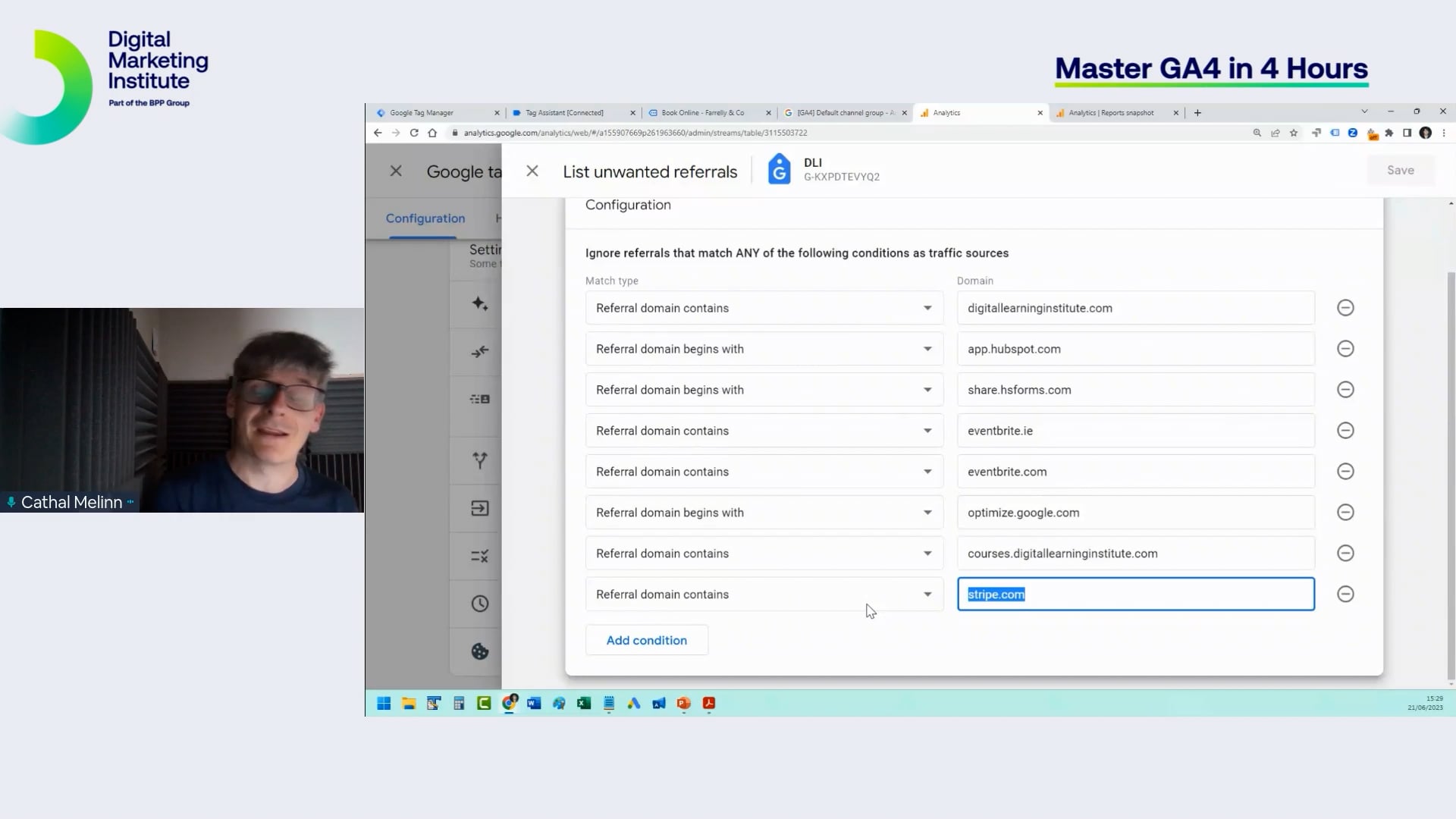This screenshot has width=1456, height=819.
Task: Toggle the browser sidebar panel icon
Action: click(1407, 133)
